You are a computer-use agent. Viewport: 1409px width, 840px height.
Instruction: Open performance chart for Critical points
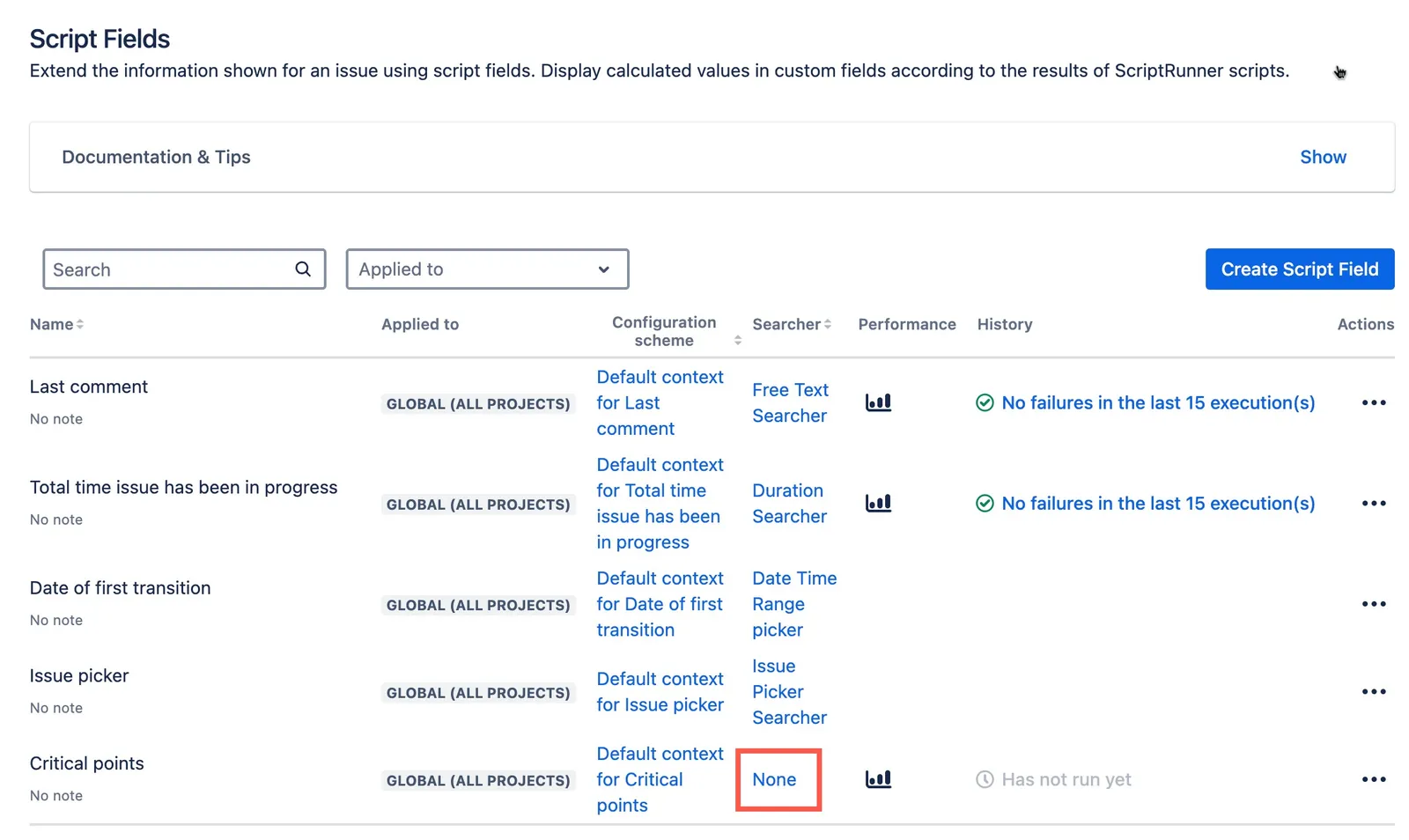pos(878,779)
